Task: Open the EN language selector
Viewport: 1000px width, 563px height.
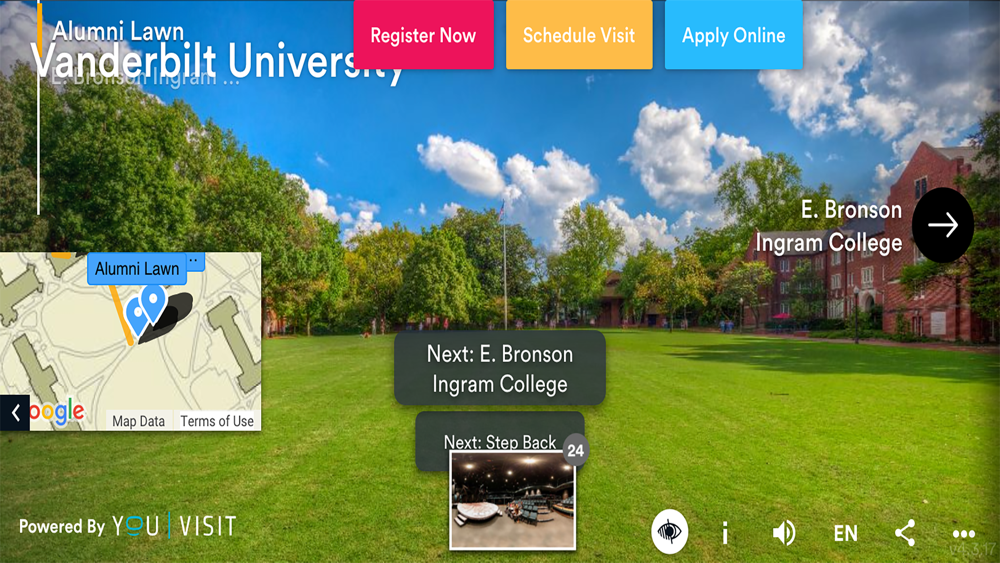Action: [846, 533]
